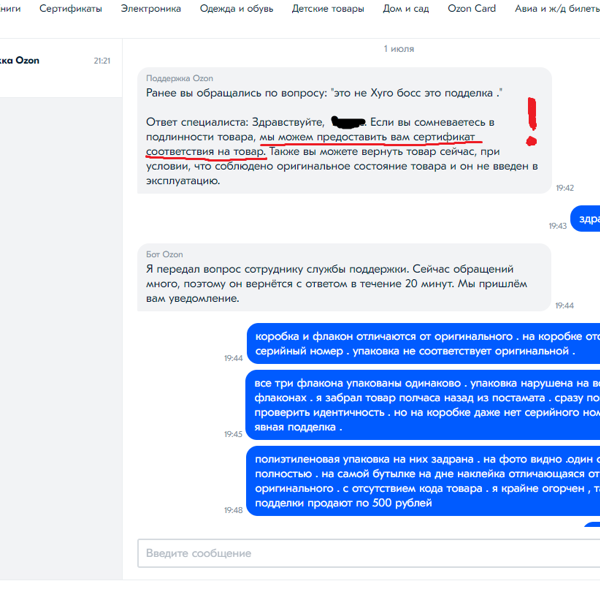Viewport: 600px width, 600px height.
Task: Click the 1 июля date separator
Action: coord(399,49)
